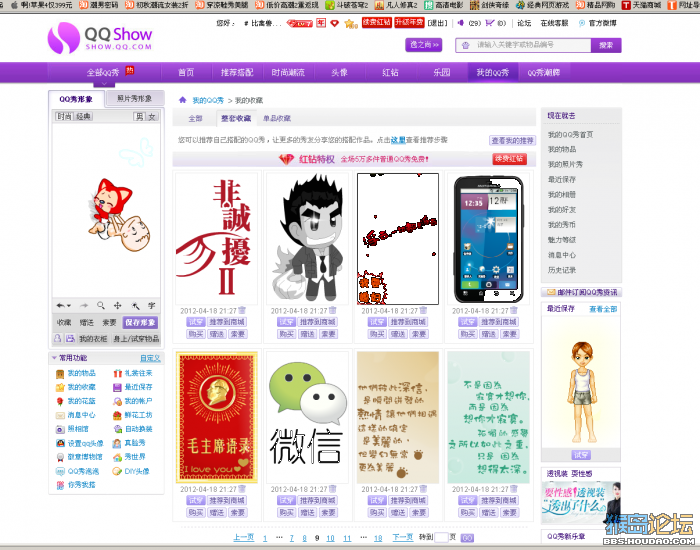Screen dimensions: 700x550
Task: Open the QQ Show logo homepage
Action: point(100,38)
